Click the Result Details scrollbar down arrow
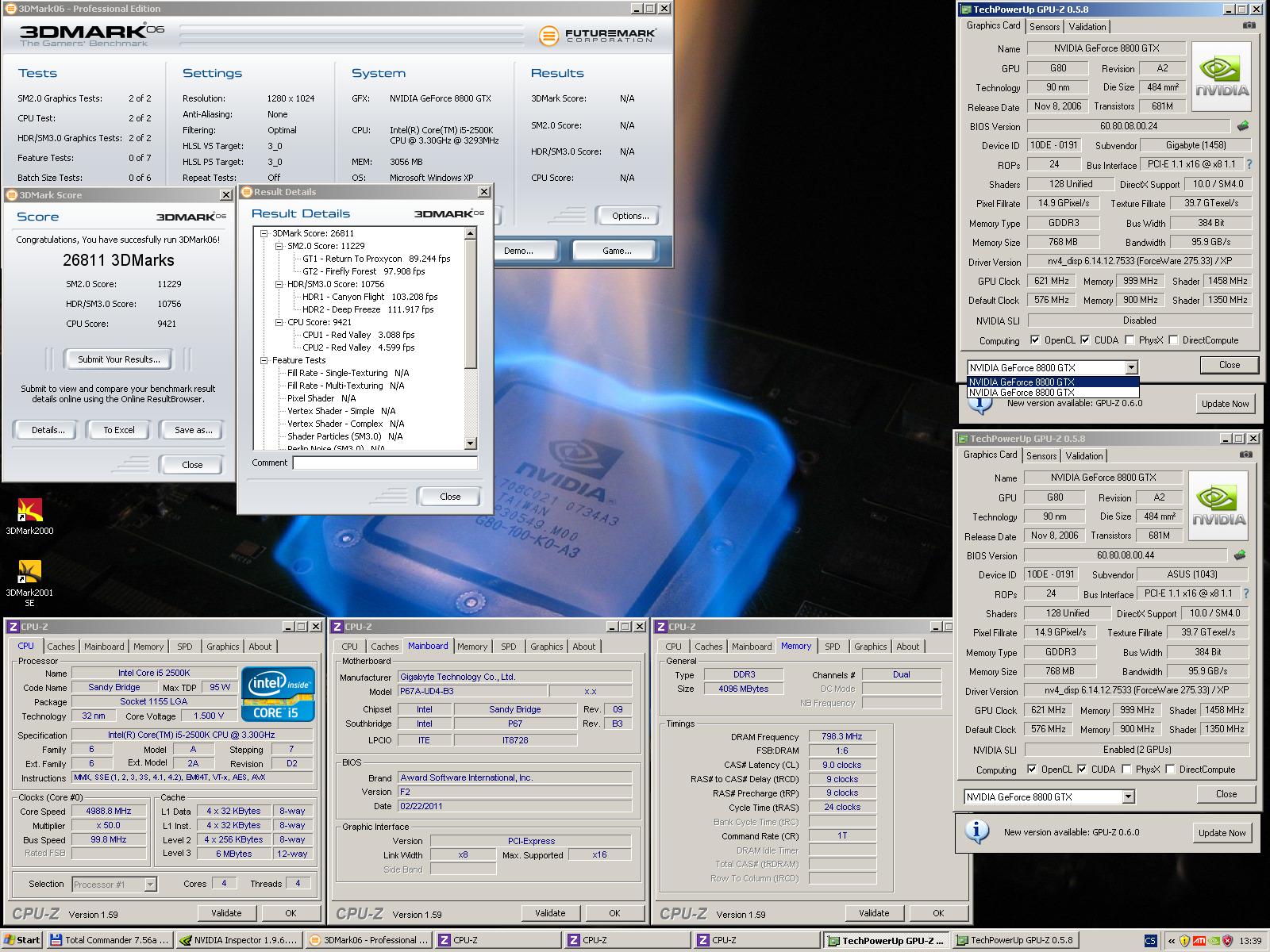 [x=471, y=443]
